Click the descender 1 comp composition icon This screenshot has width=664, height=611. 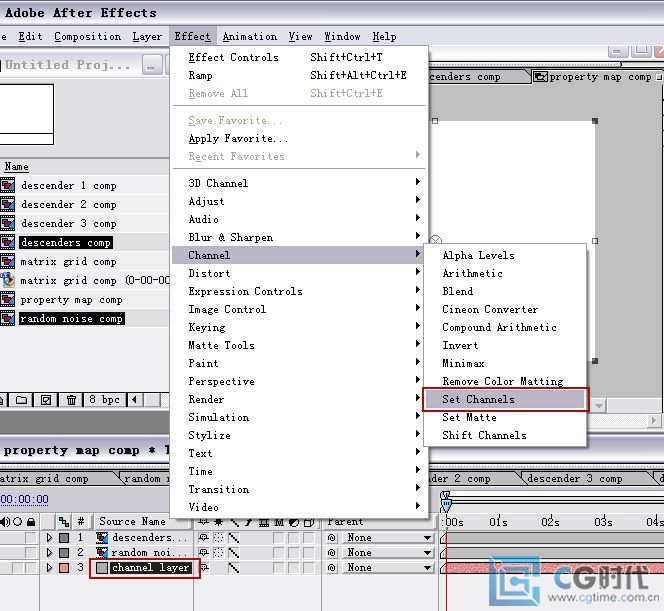8,185
